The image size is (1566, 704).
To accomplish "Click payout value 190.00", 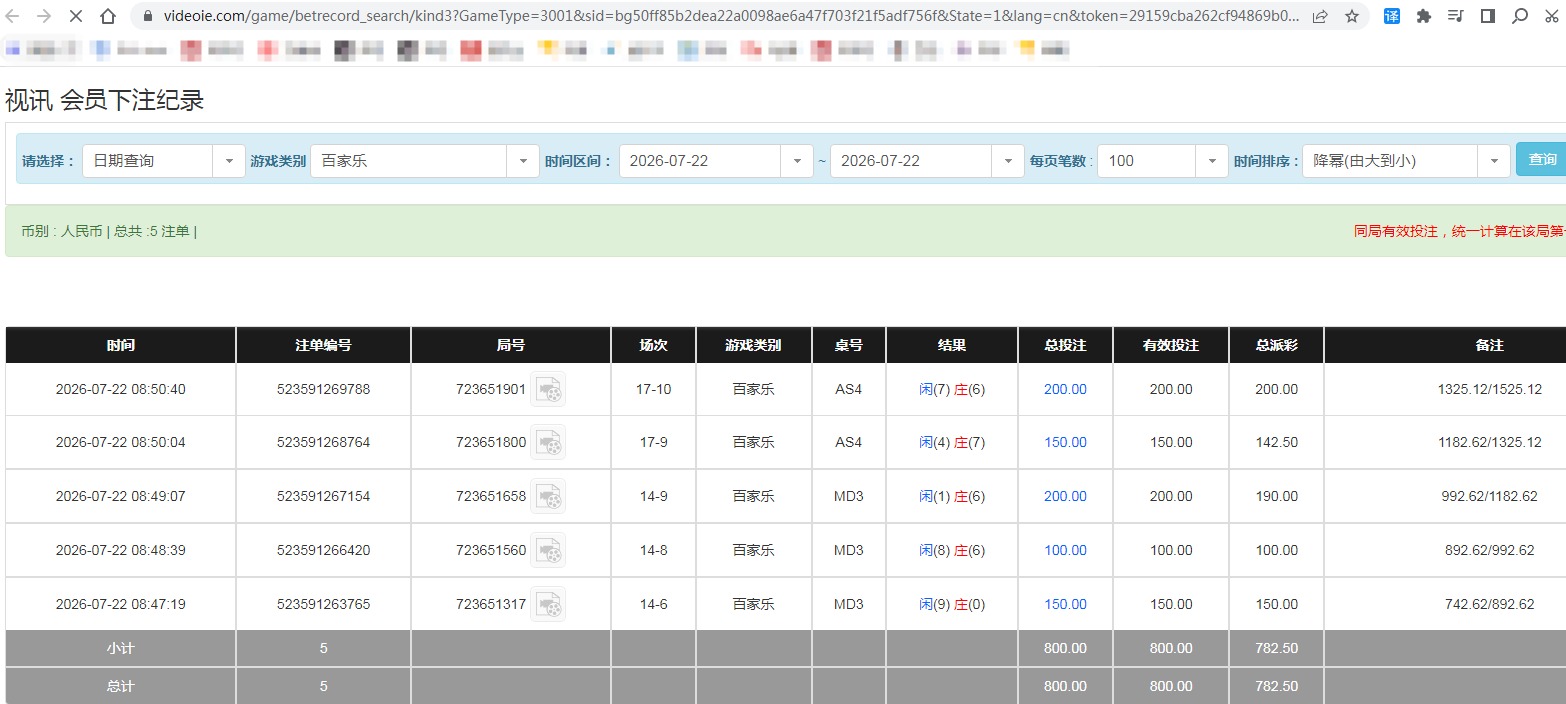I will click(x=1277, y=496).
